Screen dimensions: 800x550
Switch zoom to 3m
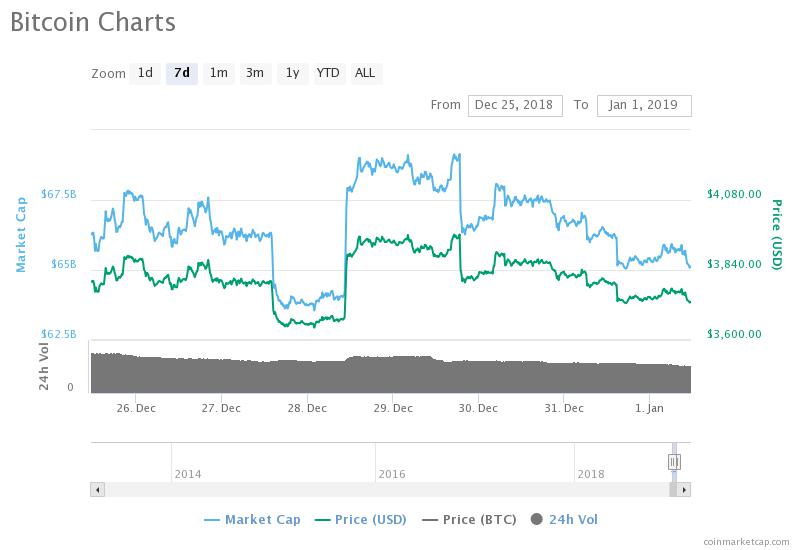coord(255,73)
